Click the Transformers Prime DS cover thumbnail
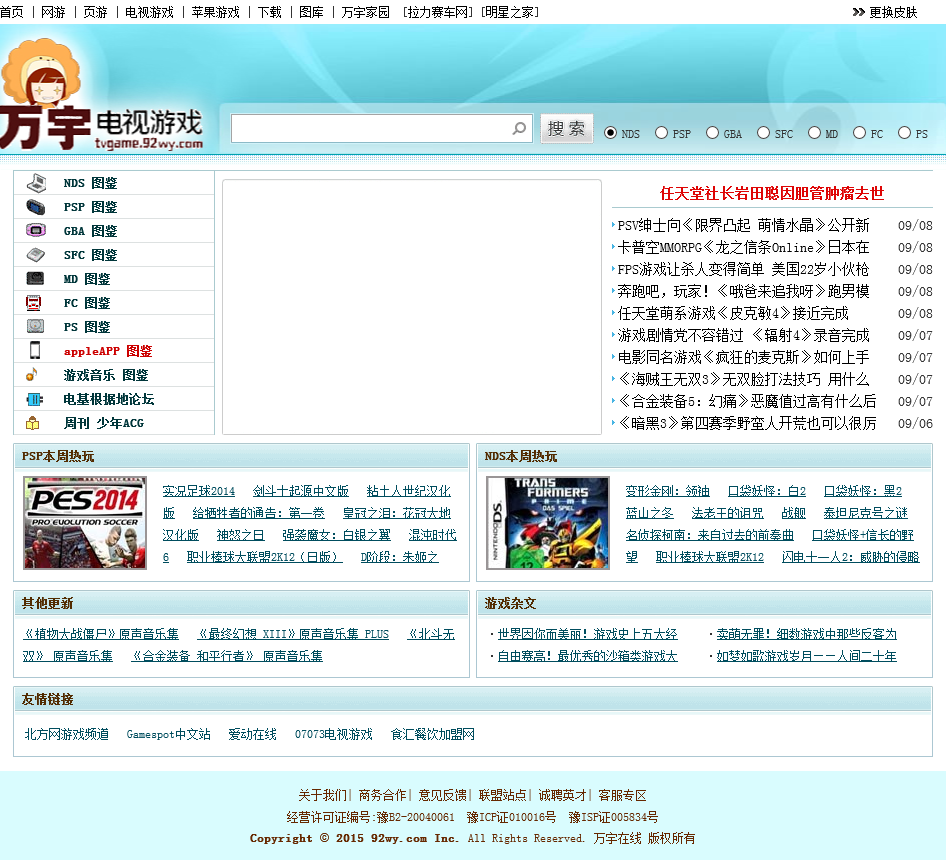The width and height of the screenshot is (946, 860). 548,523
